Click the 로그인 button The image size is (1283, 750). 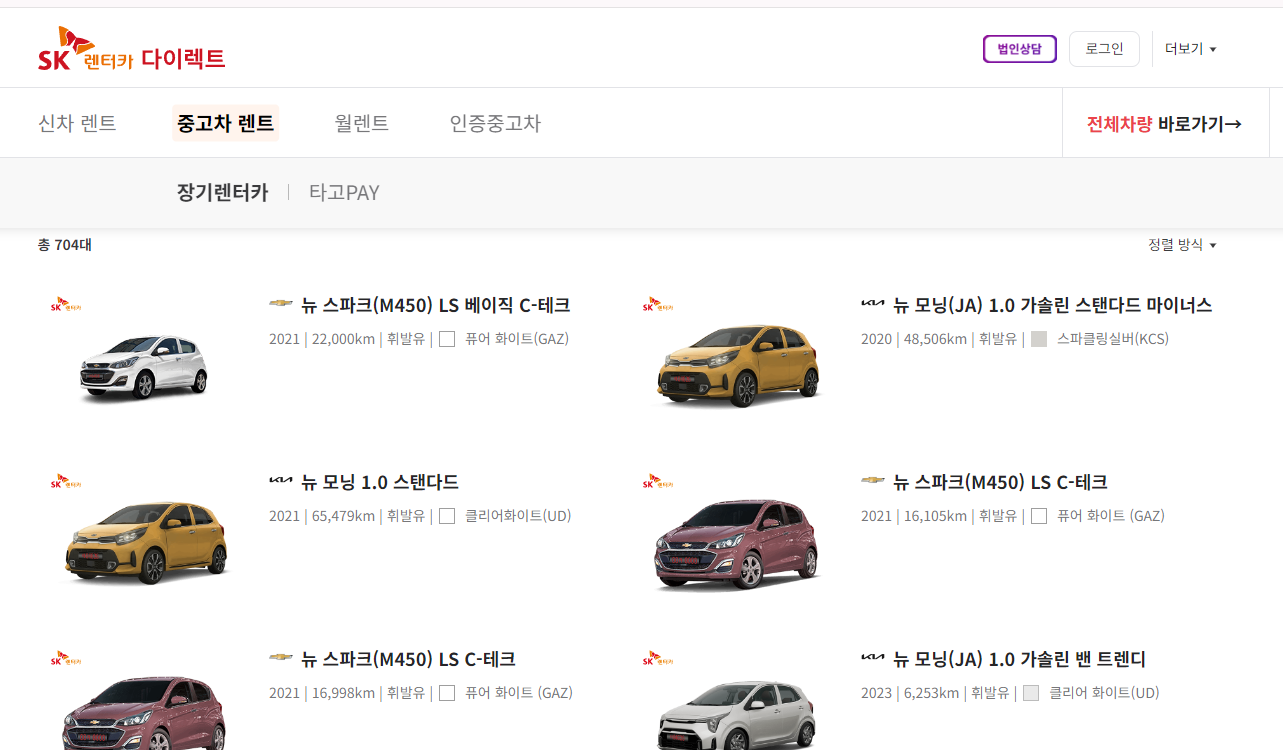point(1104,49)
